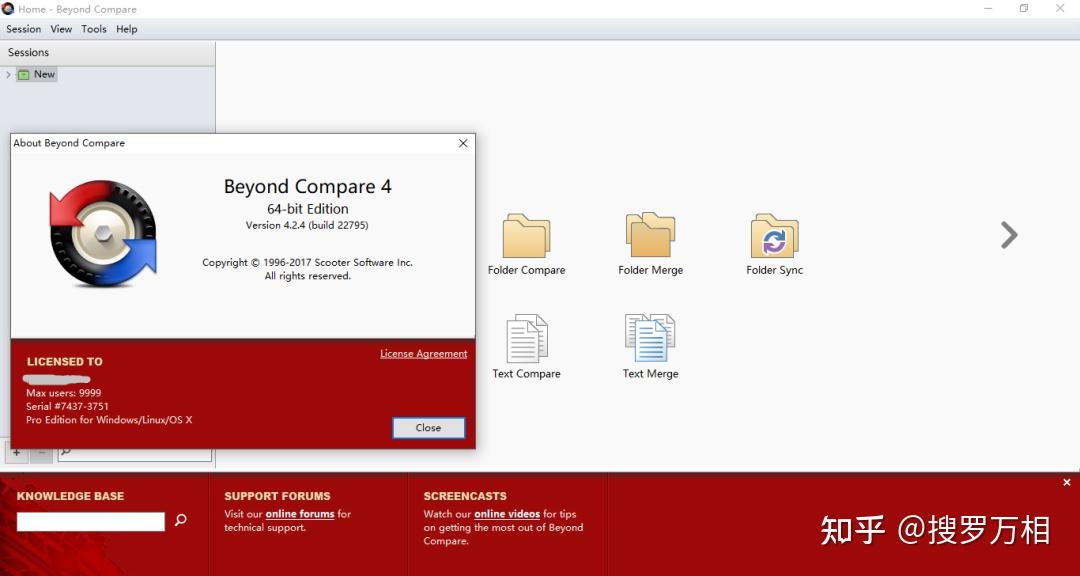
Task: Dismiss the red footer banner with the X
Action: pyautogui.click(x=1067, y=482)
